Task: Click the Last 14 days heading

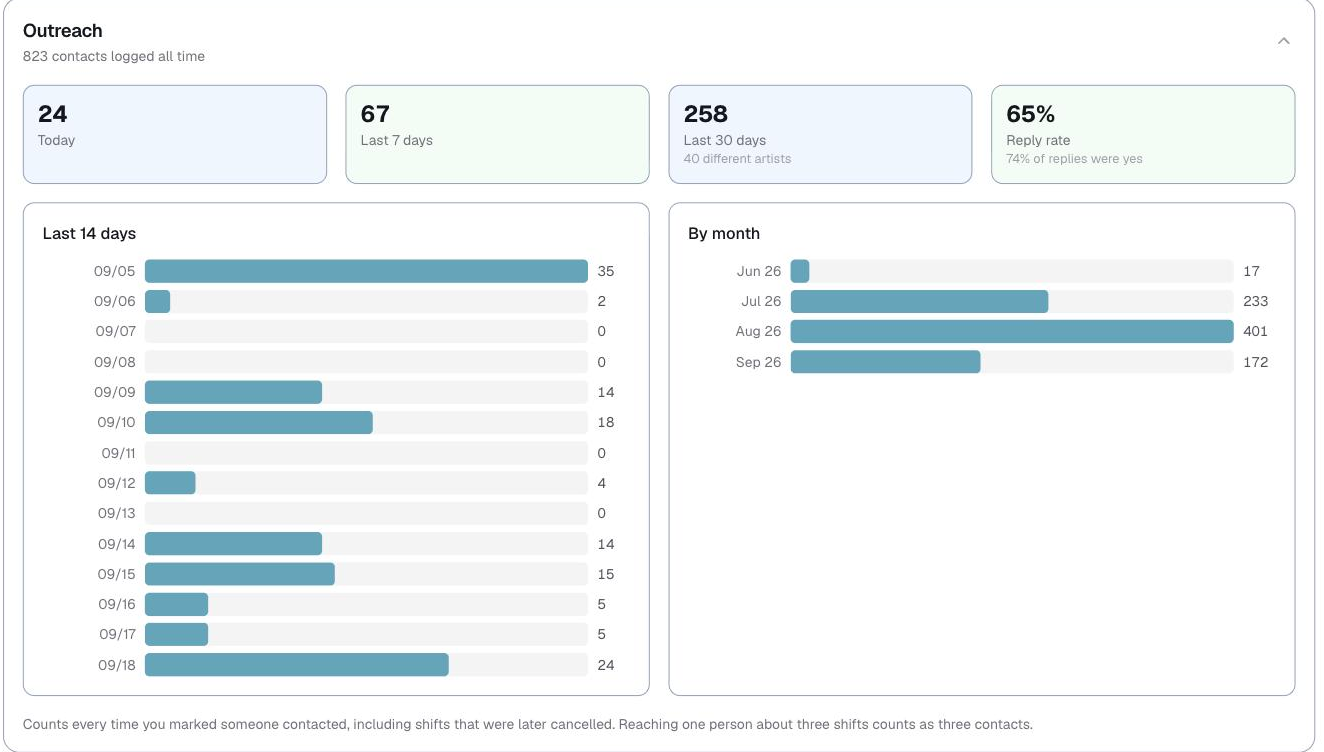Action: point(89,233)
